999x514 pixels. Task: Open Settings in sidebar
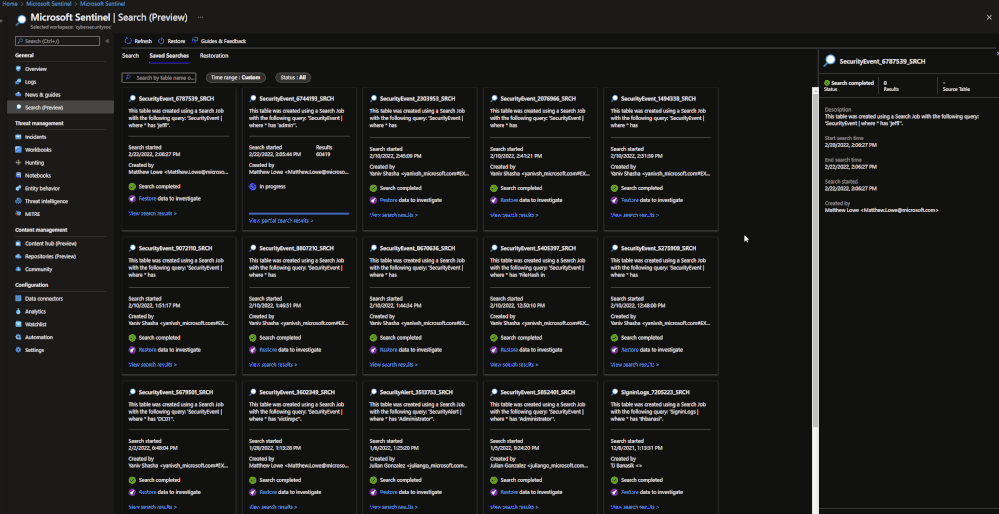(x=34, y=350)
